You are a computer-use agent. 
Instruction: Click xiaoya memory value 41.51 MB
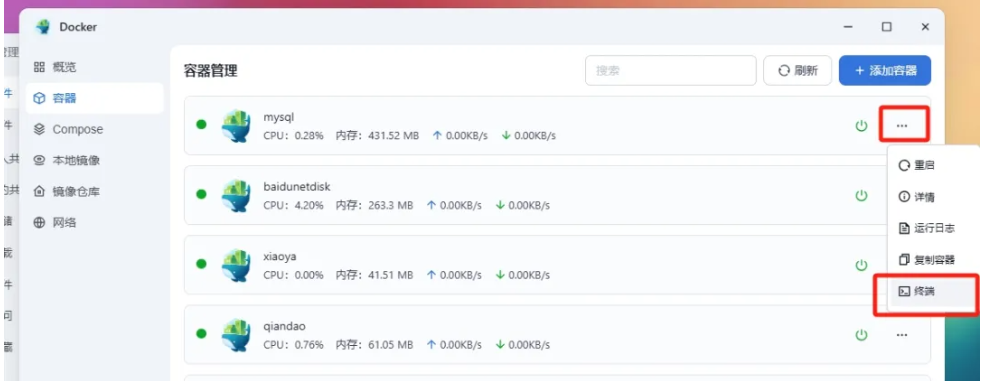click(392, 276)
